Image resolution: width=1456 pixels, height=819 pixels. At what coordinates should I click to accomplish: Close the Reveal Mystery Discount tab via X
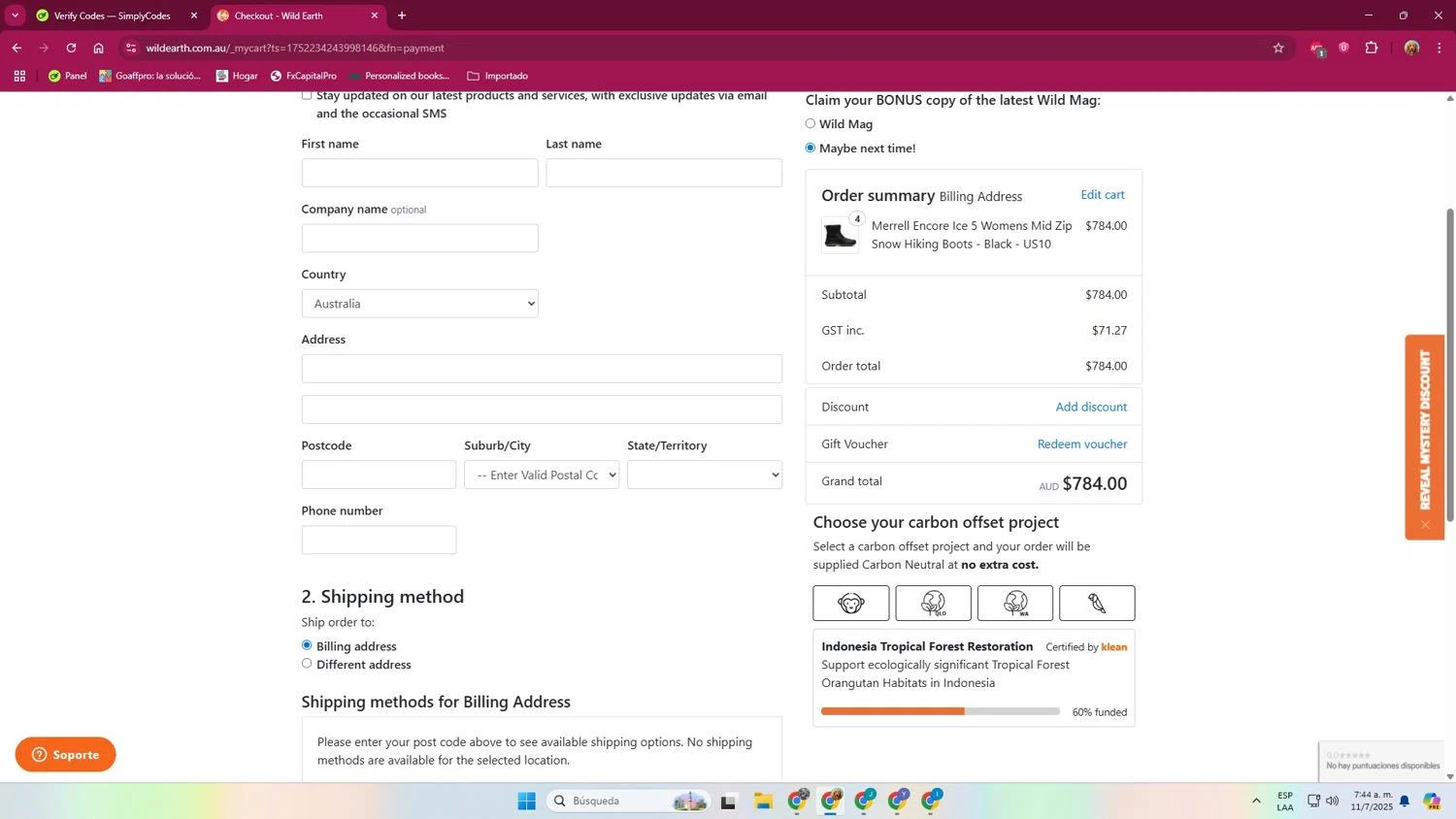tap(1425, 525)
